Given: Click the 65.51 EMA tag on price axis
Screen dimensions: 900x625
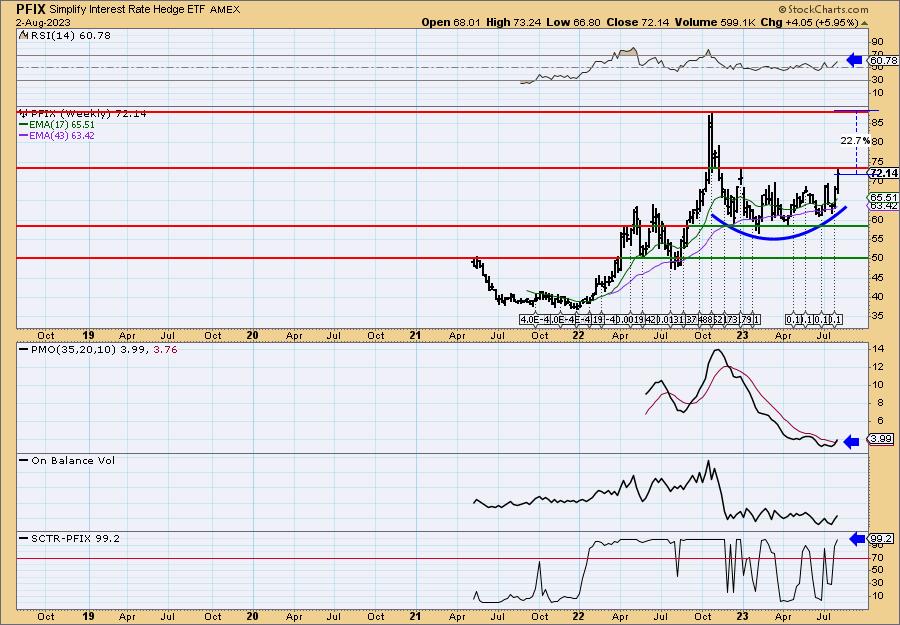Looking at the screenshot, I should tap(884, 197).
